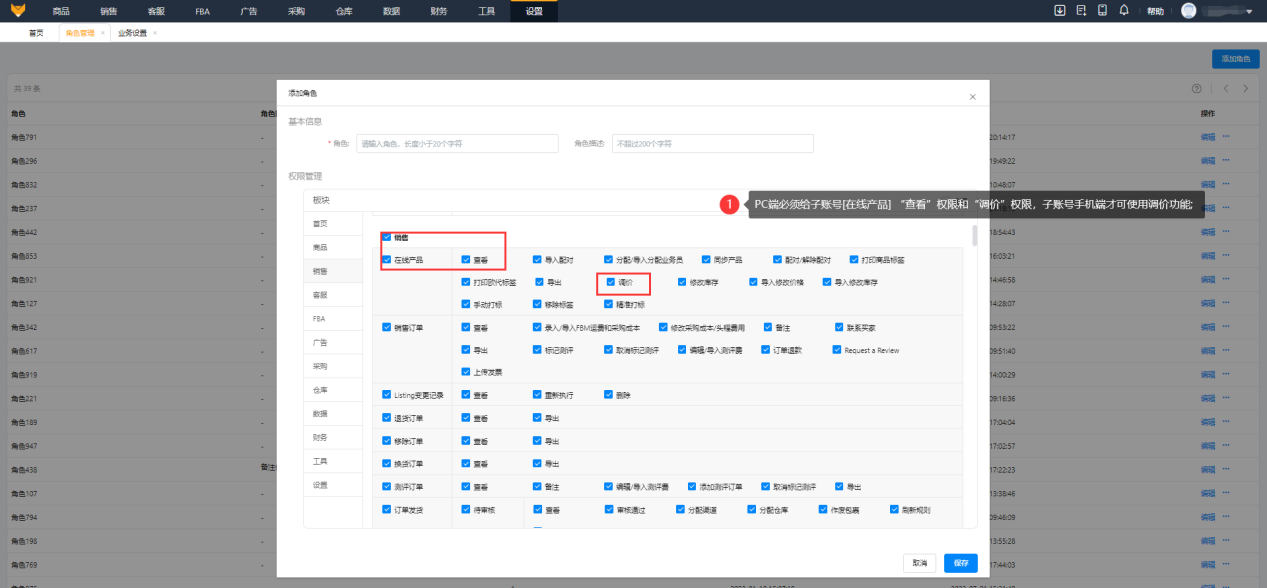Viewport: 1267px width, 588px height.
Task: Toggle the 退货订单 checkbox
Action: [386, 418]
